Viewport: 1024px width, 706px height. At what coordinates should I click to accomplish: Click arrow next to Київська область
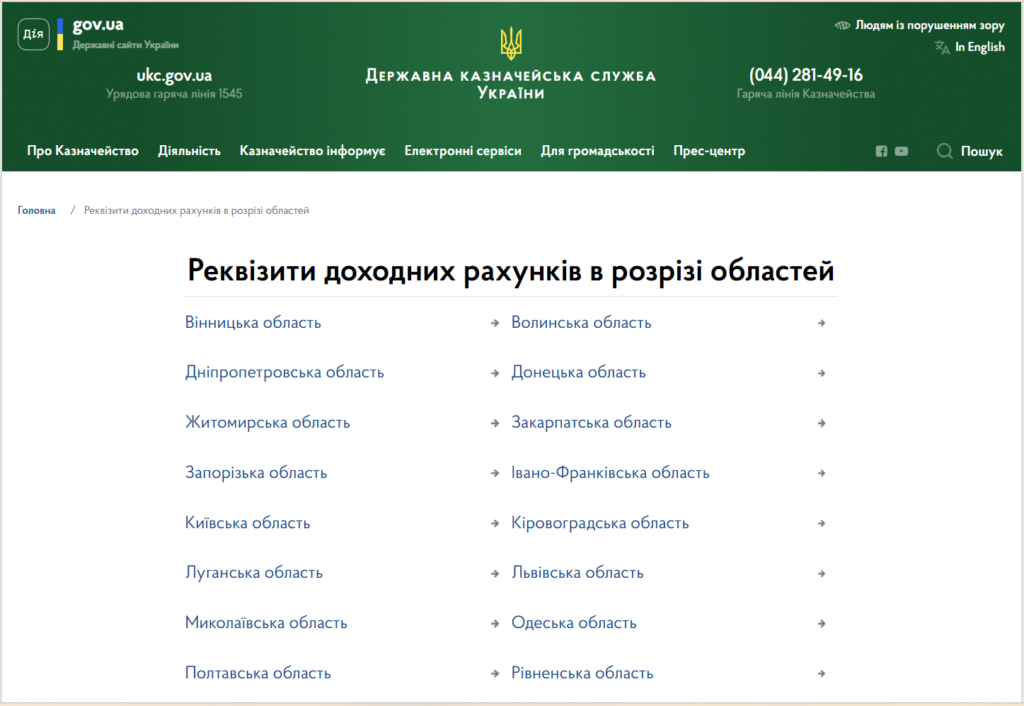click(495, 523)
